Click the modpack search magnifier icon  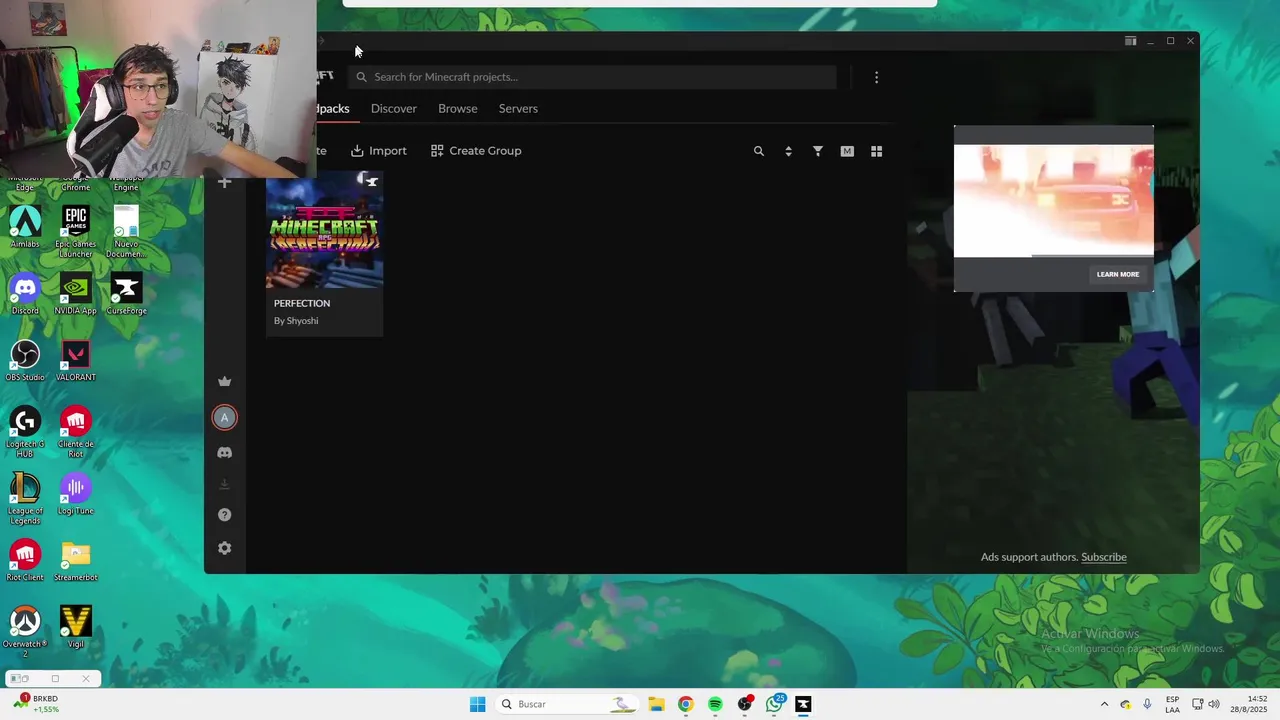pyautogui.click(x=758, y=151)
